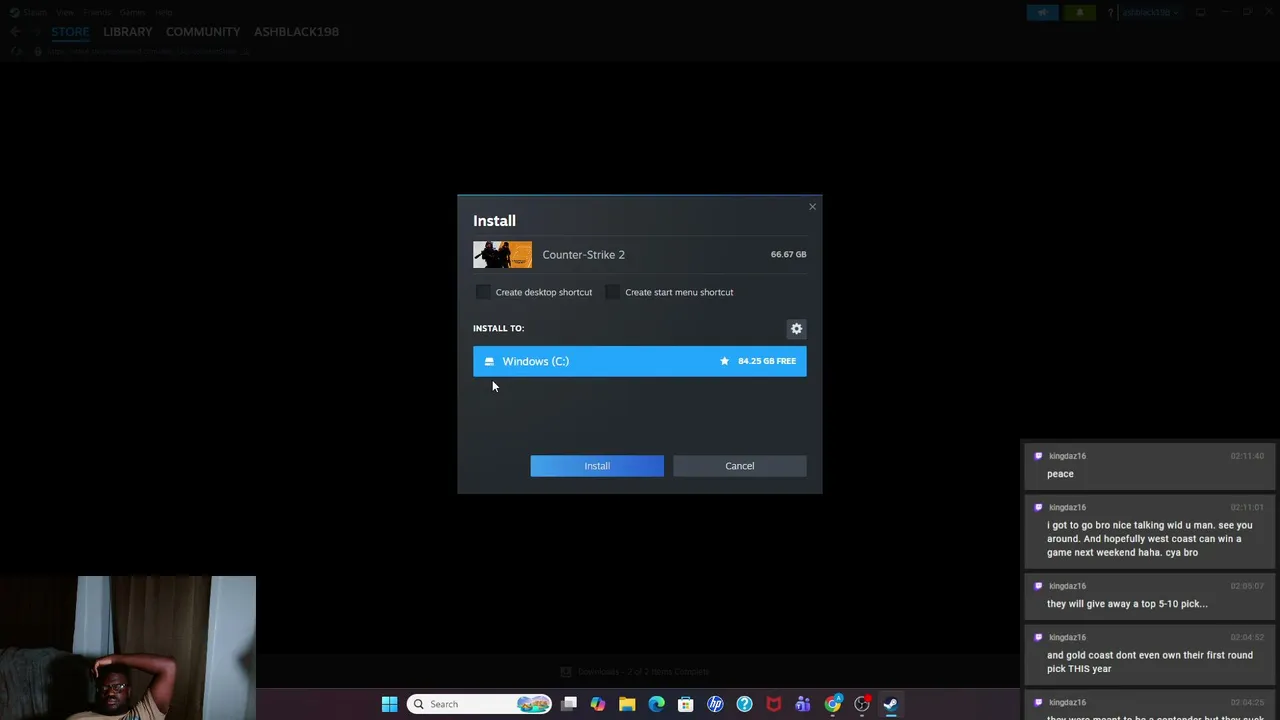Open Microsoft Store from the taskbar

click(685, 704)
